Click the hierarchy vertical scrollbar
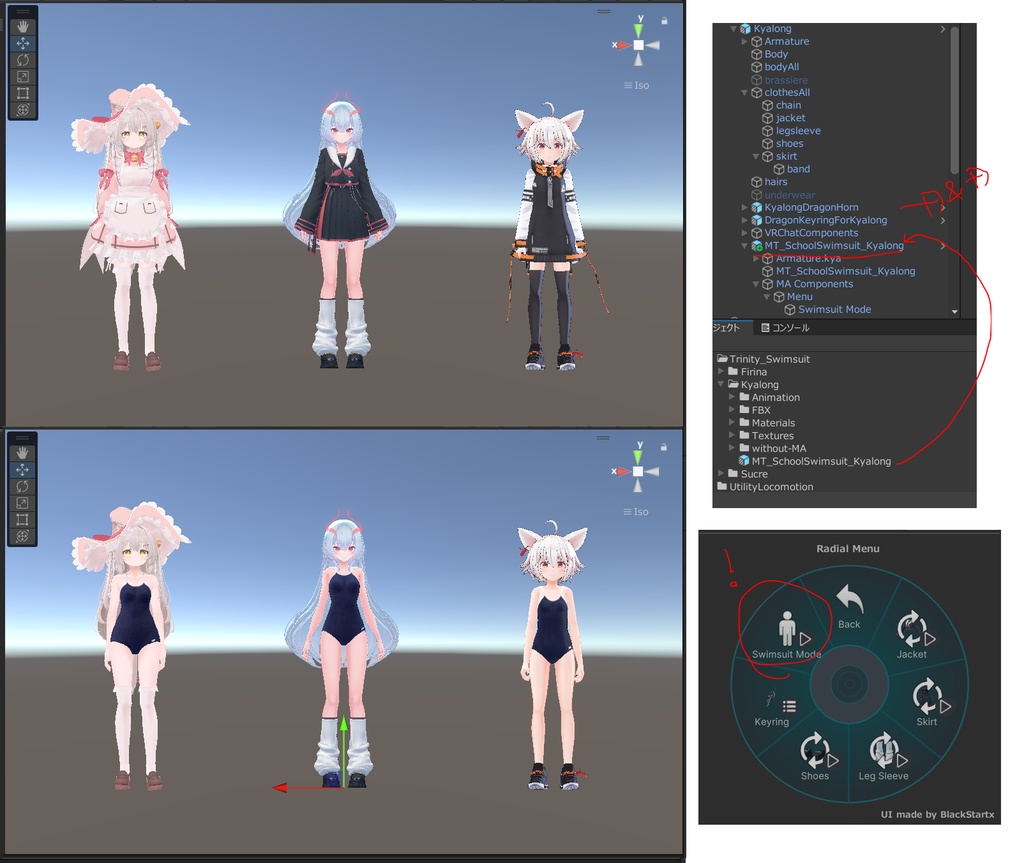 954,100
